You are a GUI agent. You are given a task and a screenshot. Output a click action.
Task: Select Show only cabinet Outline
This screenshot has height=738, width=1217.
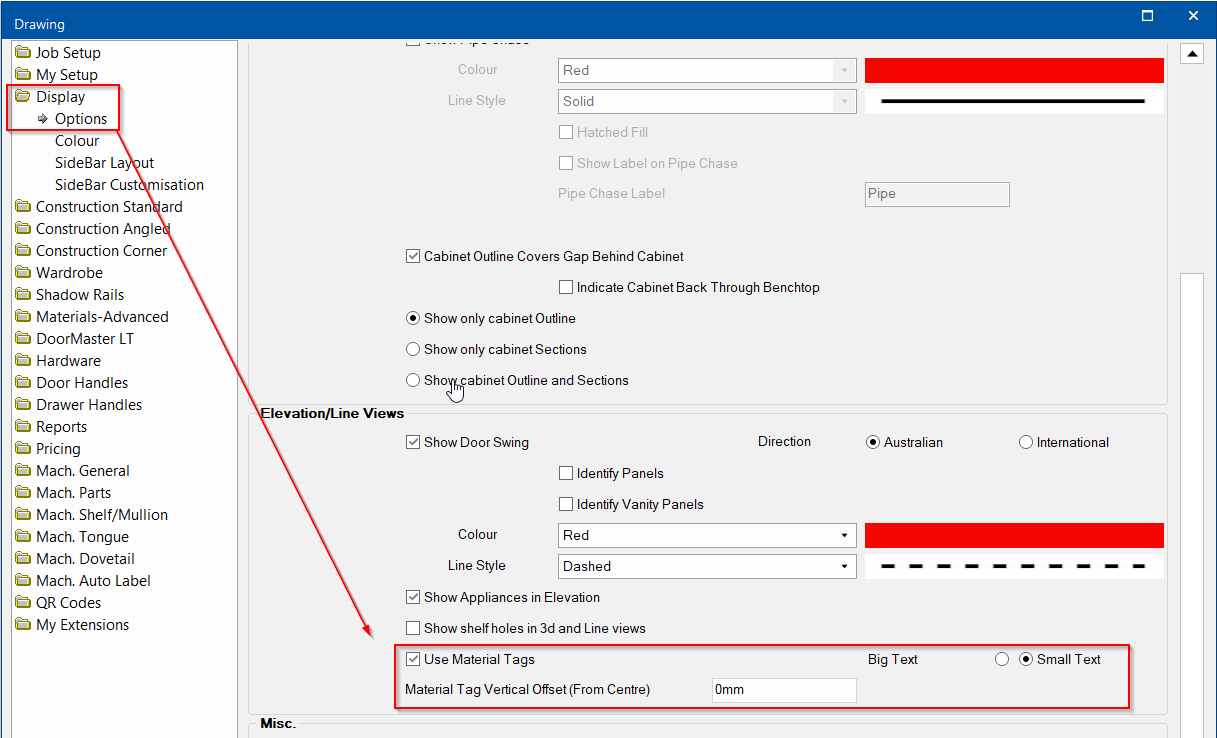tap(413, 318)
